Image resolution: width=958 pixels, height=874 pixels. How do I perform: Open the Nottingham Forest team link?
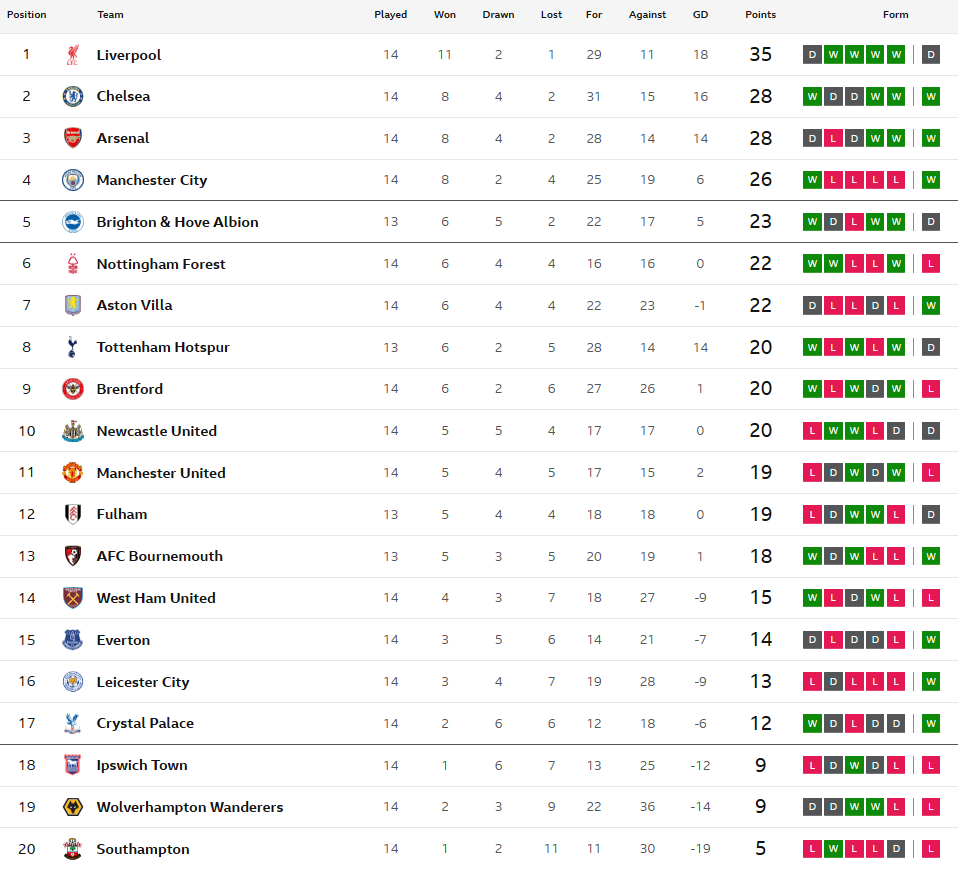tap(161, 264)
